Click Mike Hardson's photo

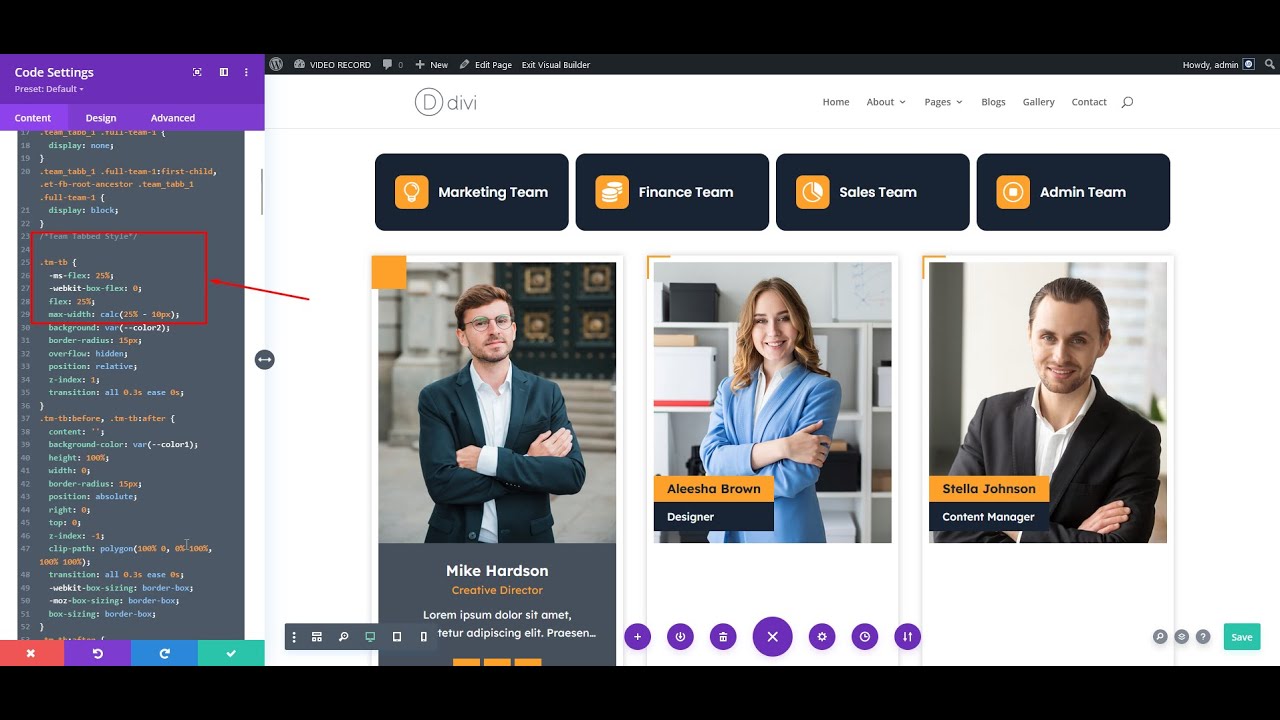497,403
